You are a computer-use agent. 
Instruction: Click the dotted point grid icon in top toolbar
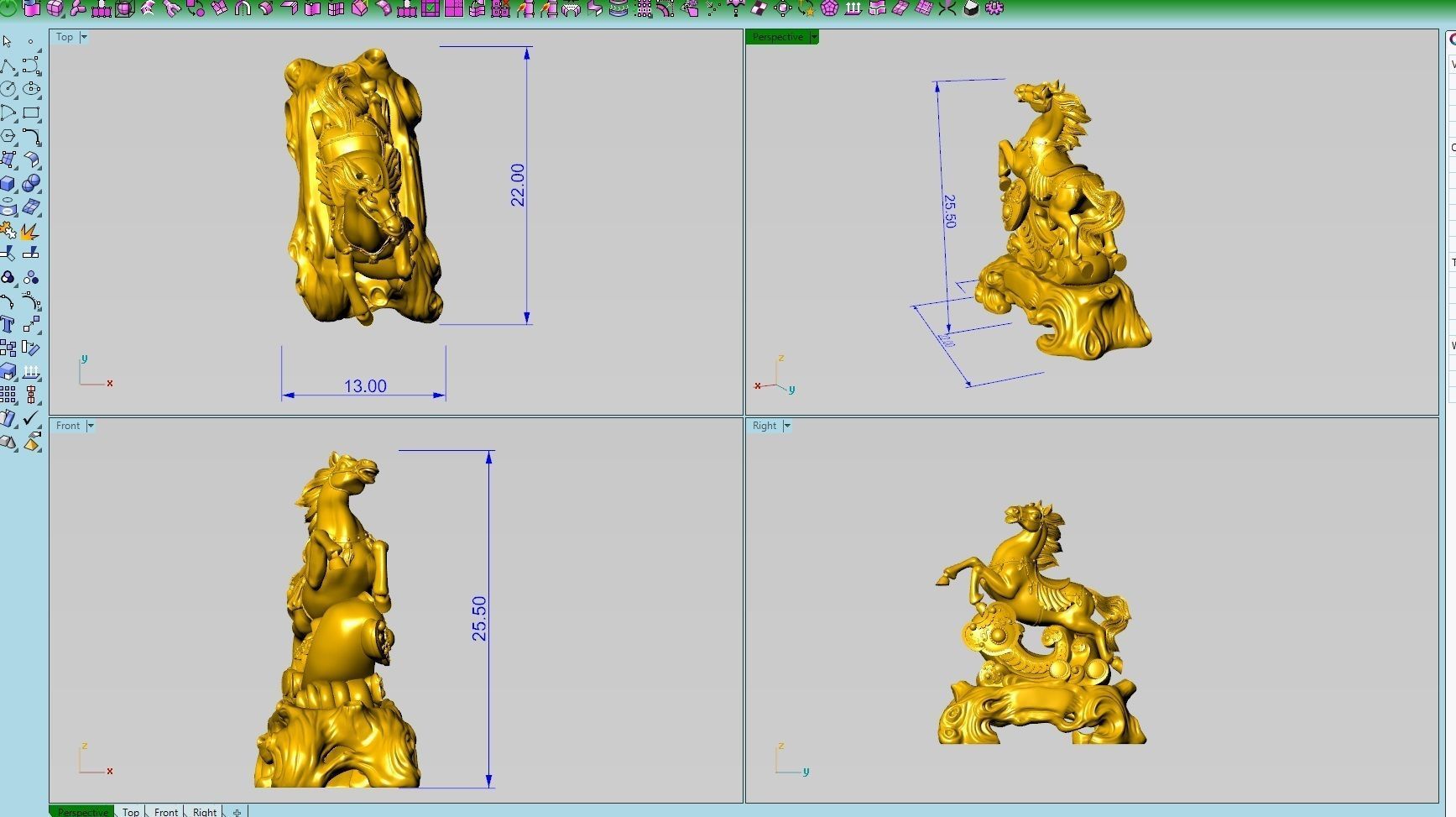click(x=644, y=8)
